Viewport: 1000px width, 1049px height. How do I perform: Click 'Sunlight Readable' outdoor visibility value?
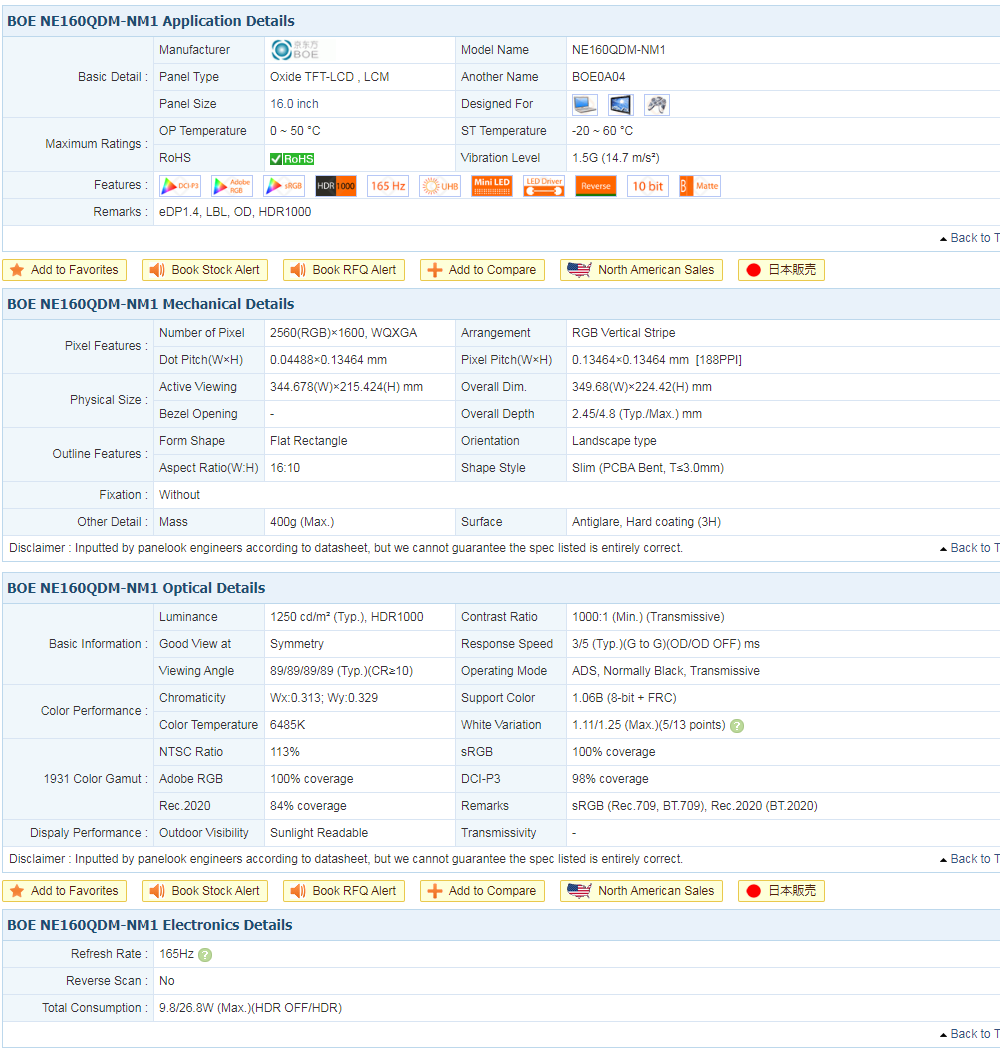tap(319, 834)
